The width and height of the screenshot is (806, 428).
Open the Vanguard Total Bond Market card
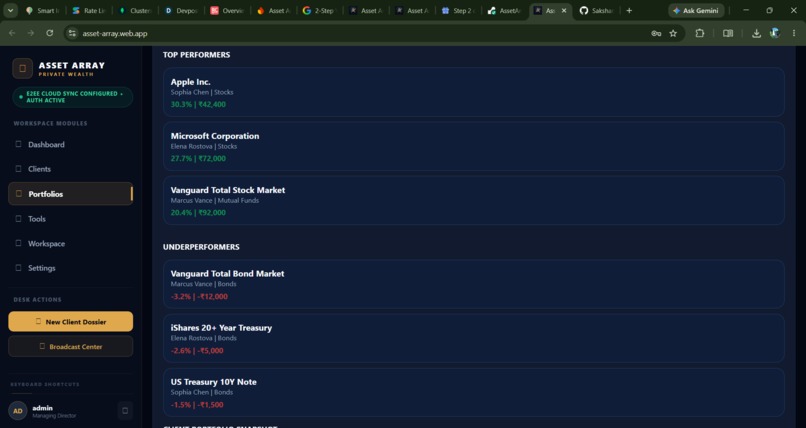(x=473, y=284)
